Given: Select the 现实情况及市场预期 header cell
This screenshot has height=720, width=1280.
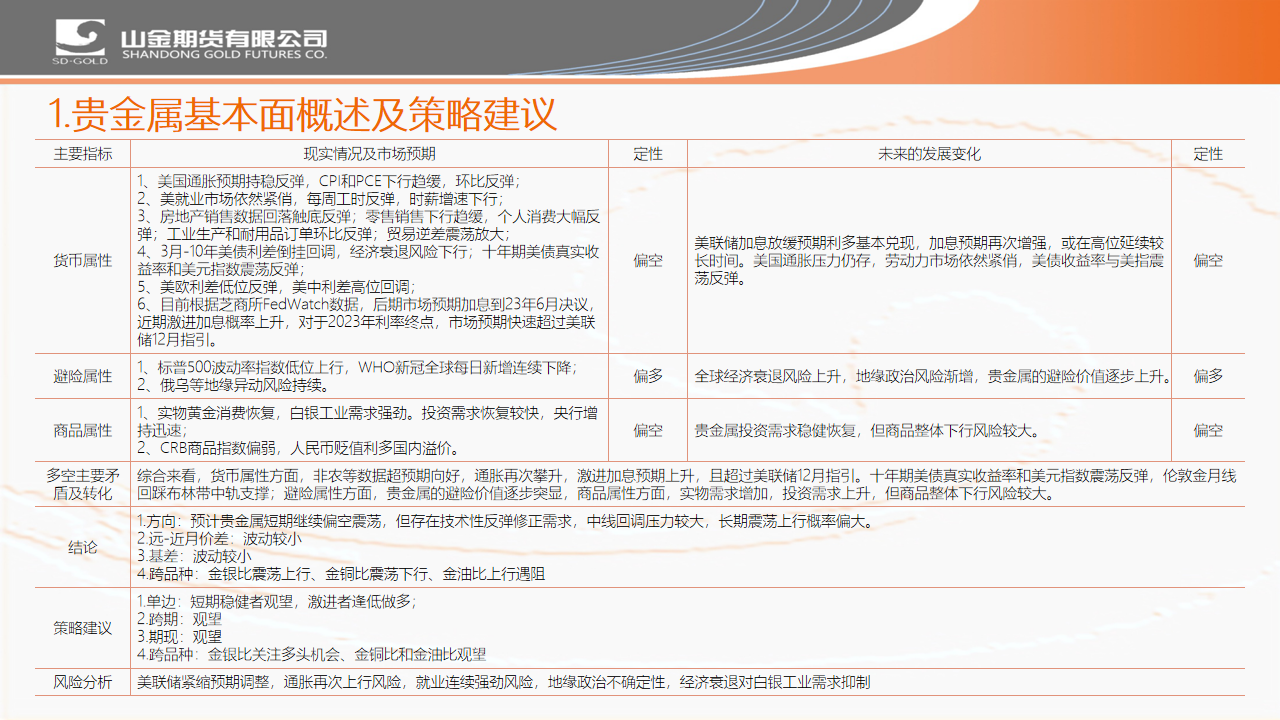Looking at the screenshot, I should pyautogui.click(x=369, y=154).
